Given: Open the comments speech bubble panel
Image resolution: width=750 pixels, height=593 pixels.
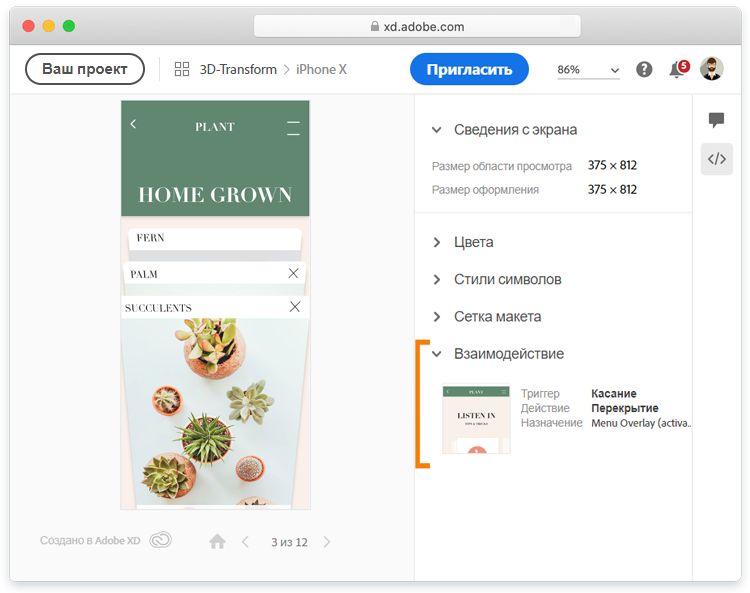Looking at the screenshot, I should [x=716, y=120].
